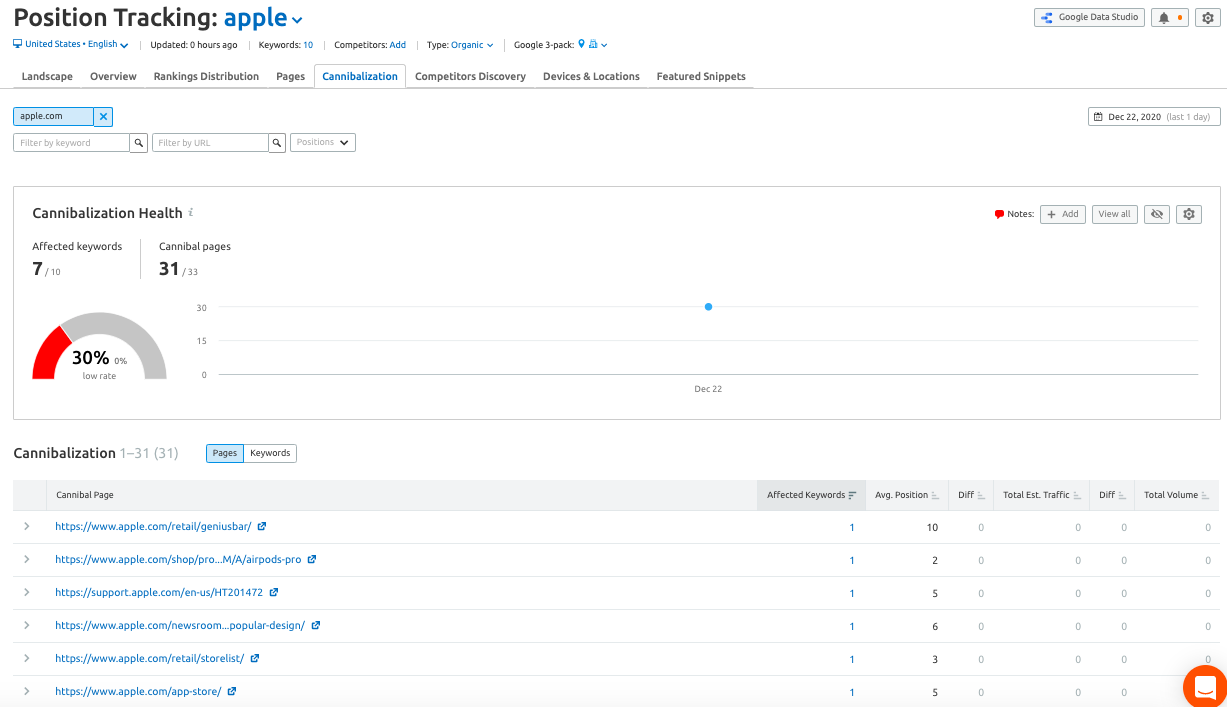Viewport: 1227px width, 707px height.
Task: Select the Cannibalization tab
Action: (360, 76)
